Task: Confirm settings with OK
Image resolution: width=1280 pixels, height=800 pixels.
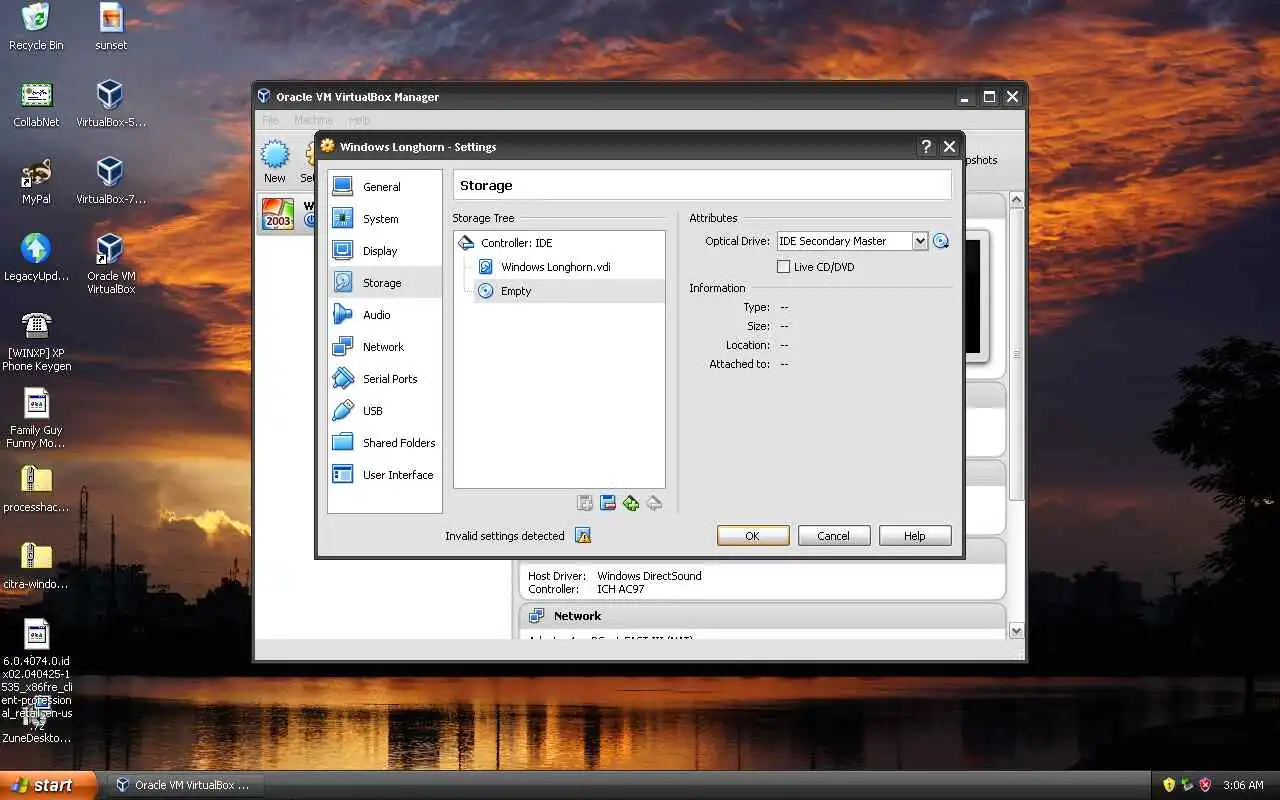Action: tap(753, 536)
